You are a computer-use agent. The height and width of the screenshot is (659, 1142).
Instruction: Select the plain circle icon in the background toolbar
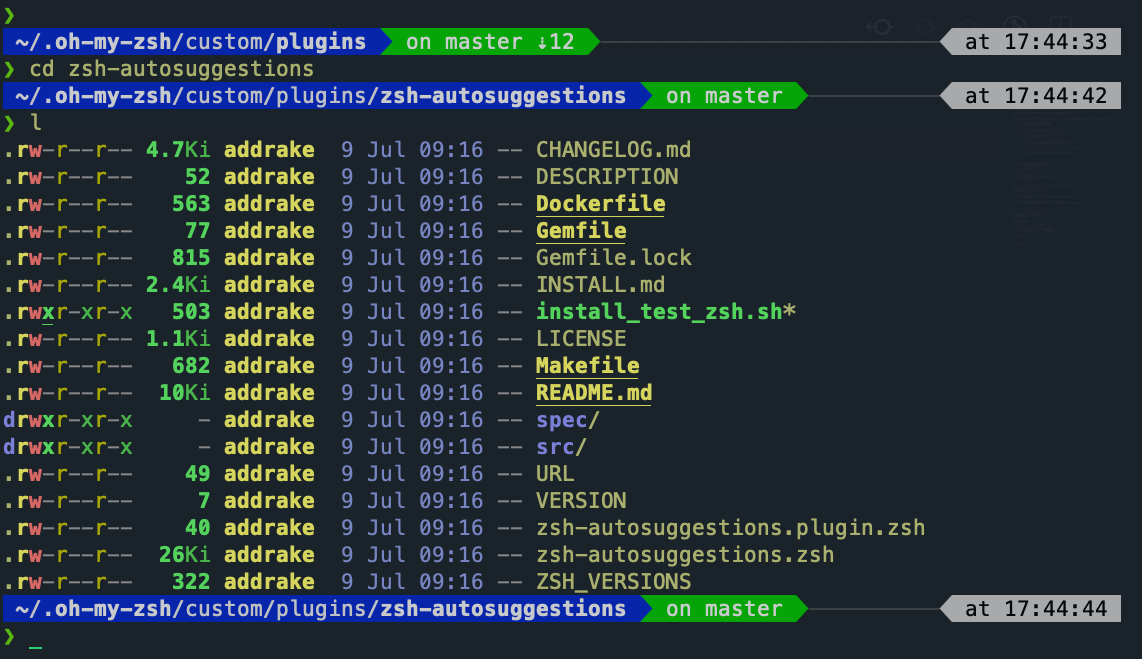tap(924, 25)
